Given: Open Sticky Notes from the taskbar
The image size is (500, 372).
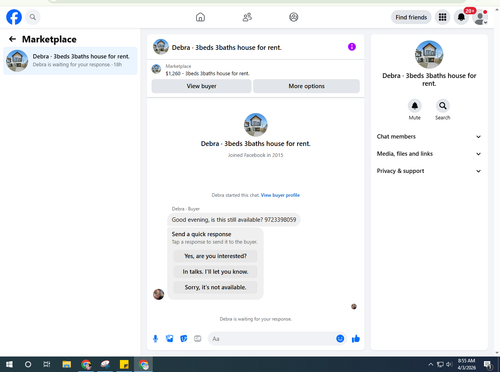Looking at the screenshot, I should click(x=124, y=364).
